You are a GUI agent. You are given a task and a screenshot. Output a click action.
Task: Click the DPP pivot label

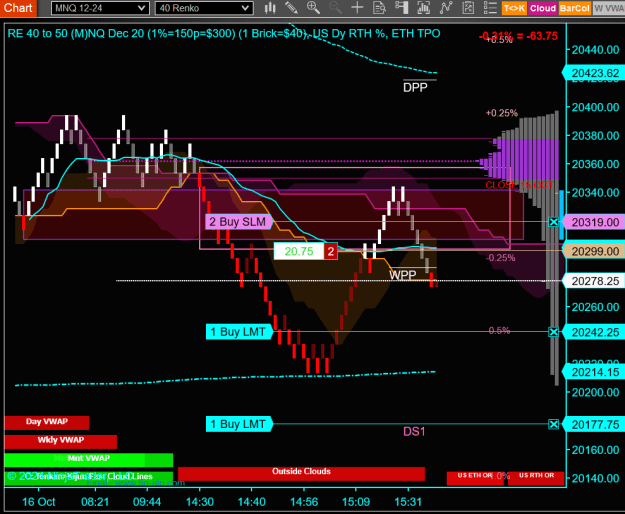(415, 88)
